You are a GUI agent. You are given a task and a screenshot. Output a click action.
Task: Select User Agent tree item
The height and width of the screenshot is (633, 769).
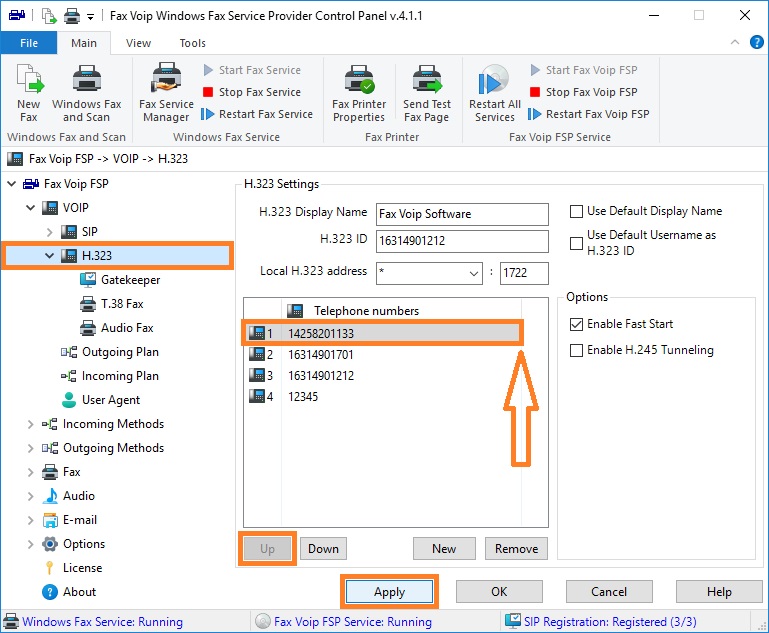[x=101, y=400]
